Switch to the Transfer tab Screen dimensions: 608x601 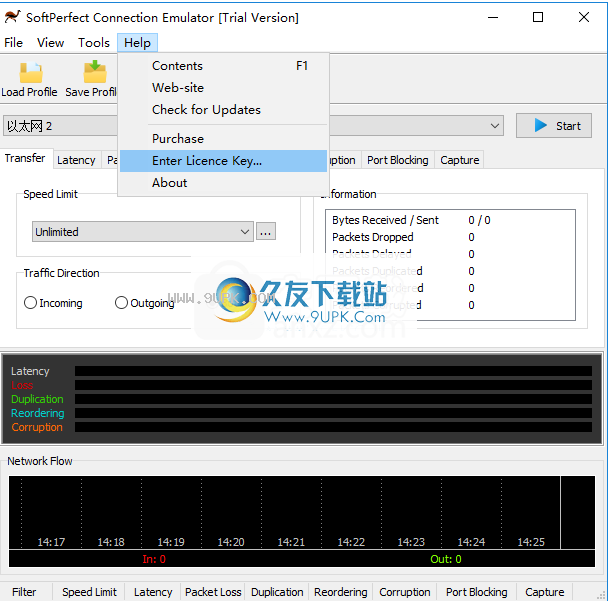point(25,158)
